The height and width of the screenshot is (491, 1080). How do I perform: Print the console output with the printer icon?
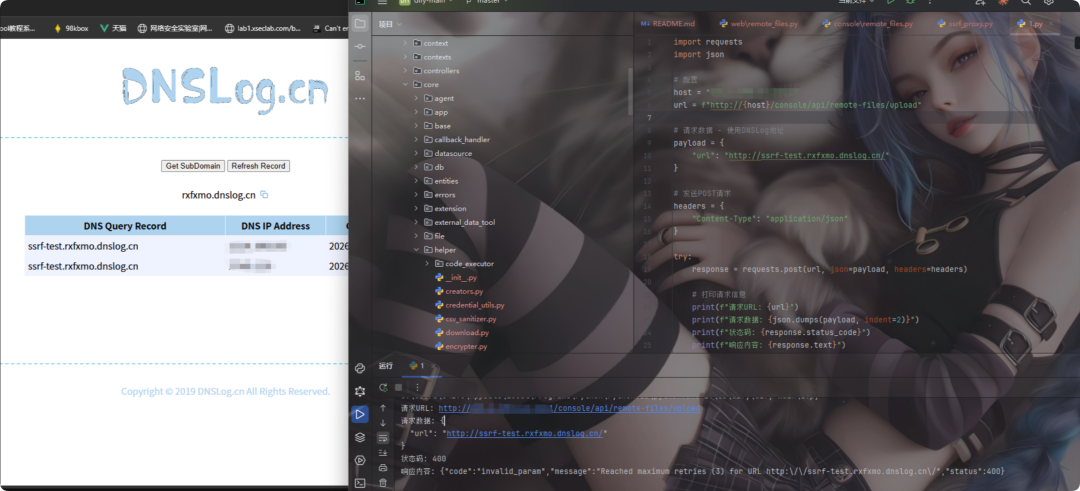[383, 468]
